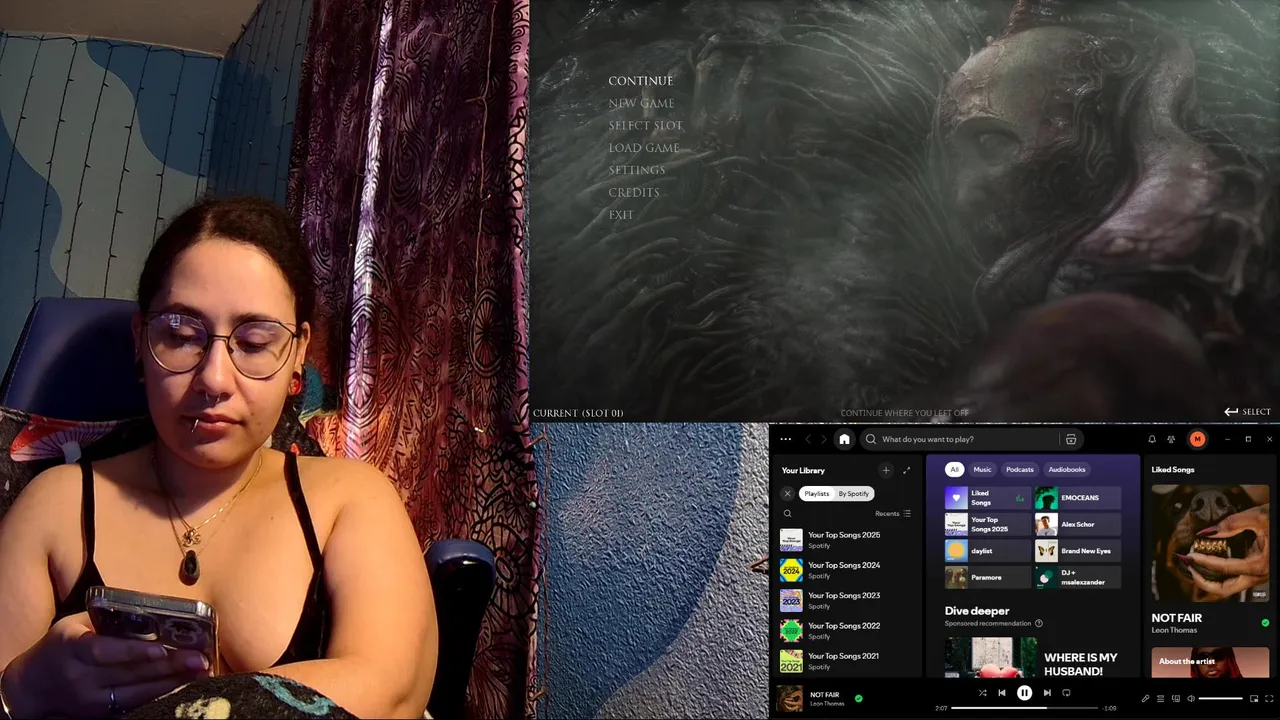Click the Spotify Browse icon in search bar
This screenshot has height=720, width=1280.
(1071, 439)
